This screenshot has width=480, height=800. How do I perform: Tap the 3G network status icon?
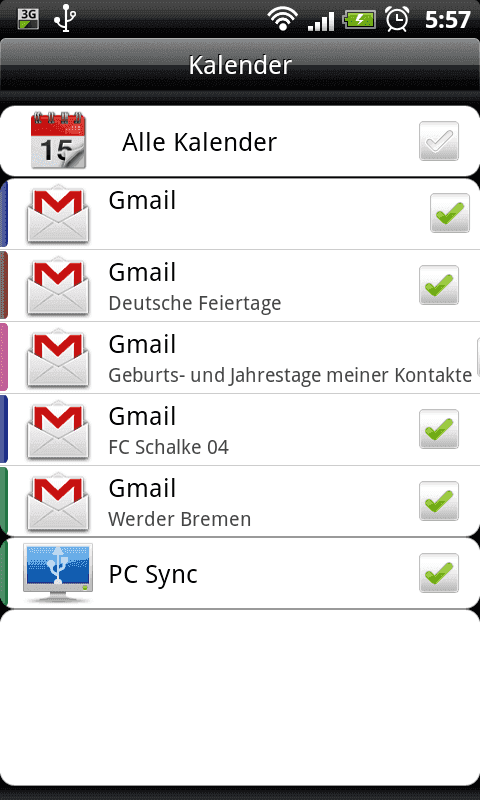(28, 19)
